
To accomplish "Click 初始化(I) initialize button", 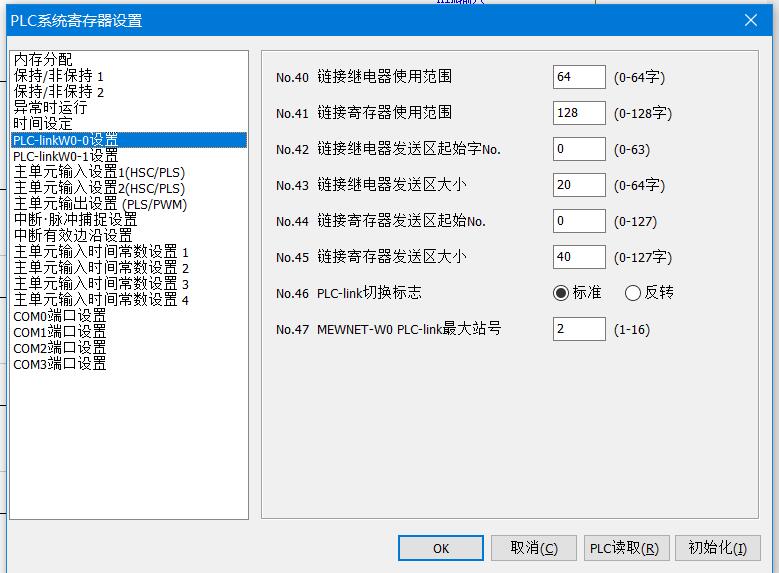I will coord(717,548).
